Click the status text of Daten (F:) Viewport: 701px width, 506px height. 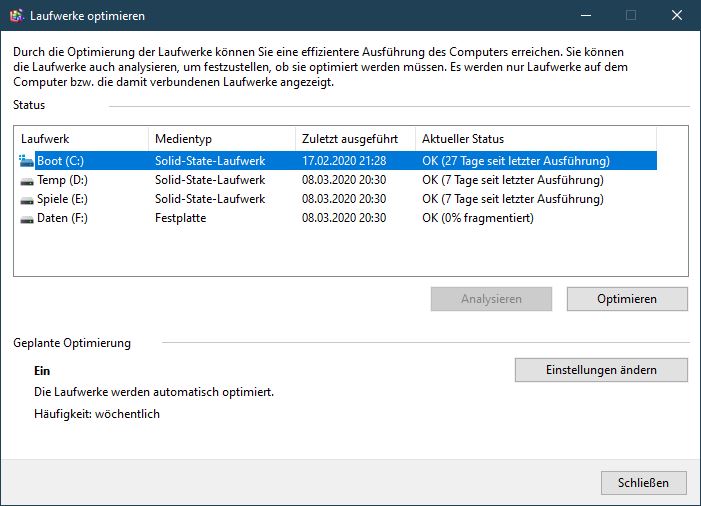click(477, 218)
